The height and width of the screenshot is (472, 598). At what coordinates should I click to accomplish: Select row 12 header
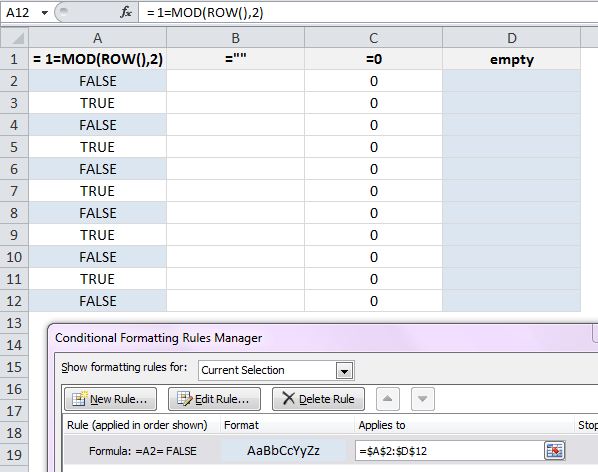14,301
